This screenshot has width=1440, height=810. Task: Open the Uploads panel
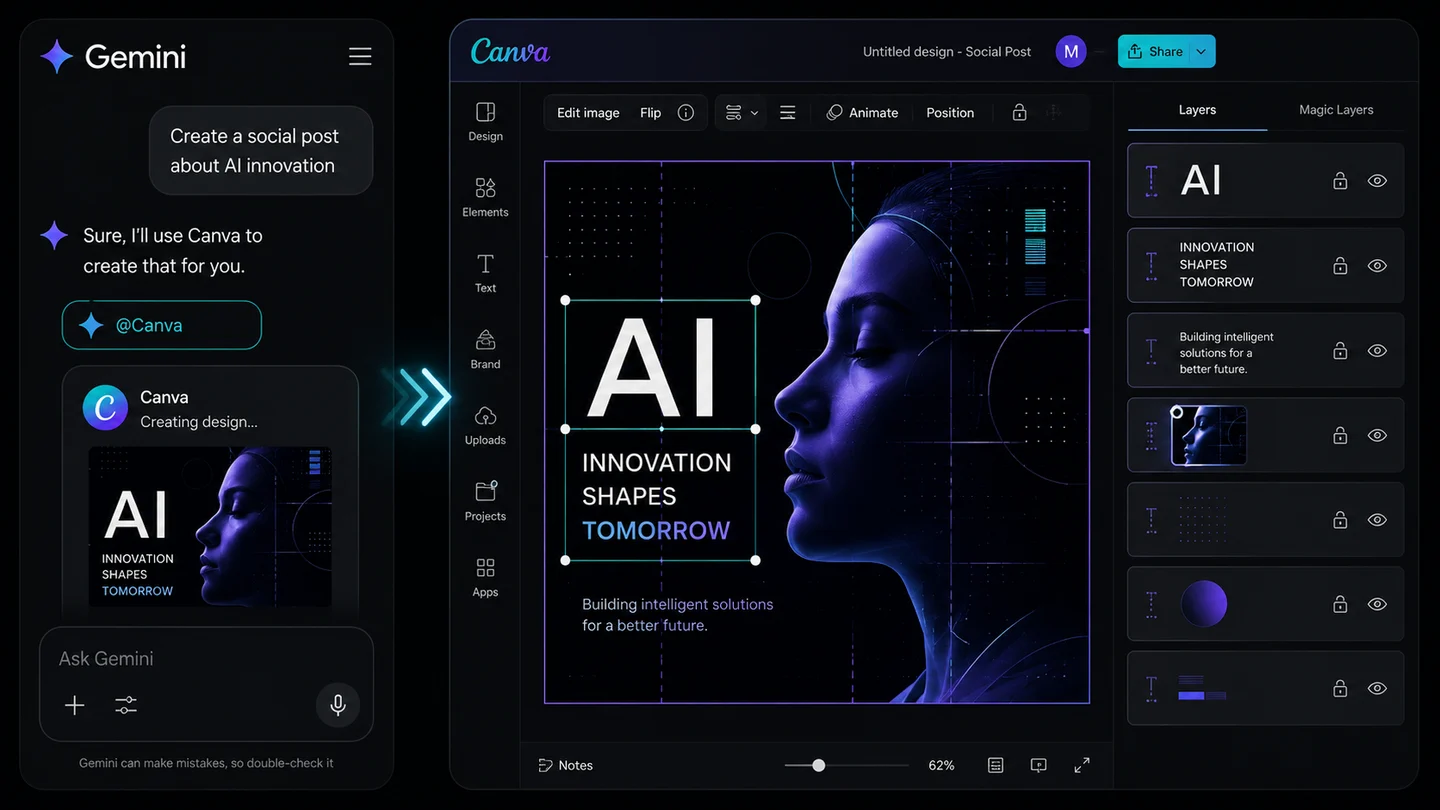[x=485, y=425]
